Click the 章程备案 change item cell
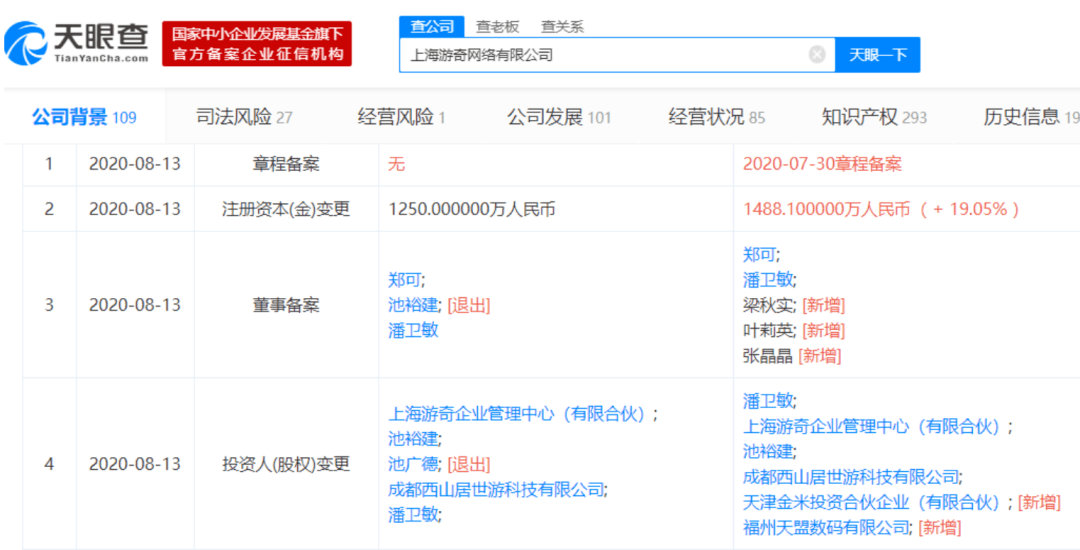Image resolution: width=1080 pixels, height=550 pixels. (286, 164)
